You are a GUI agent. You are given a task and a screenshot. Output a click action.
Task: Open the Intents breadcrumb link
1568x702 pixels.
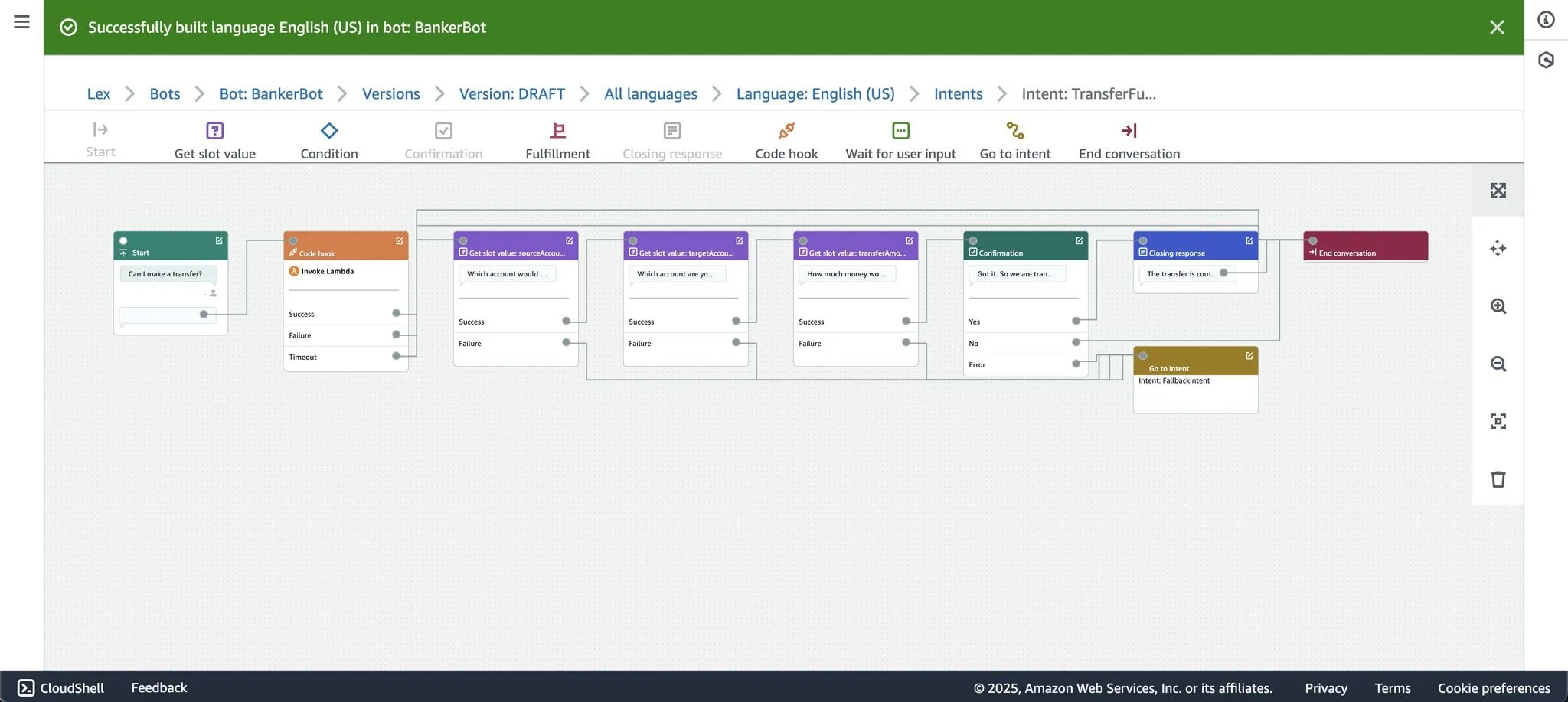pyautogui.click(x=958, y=93)
